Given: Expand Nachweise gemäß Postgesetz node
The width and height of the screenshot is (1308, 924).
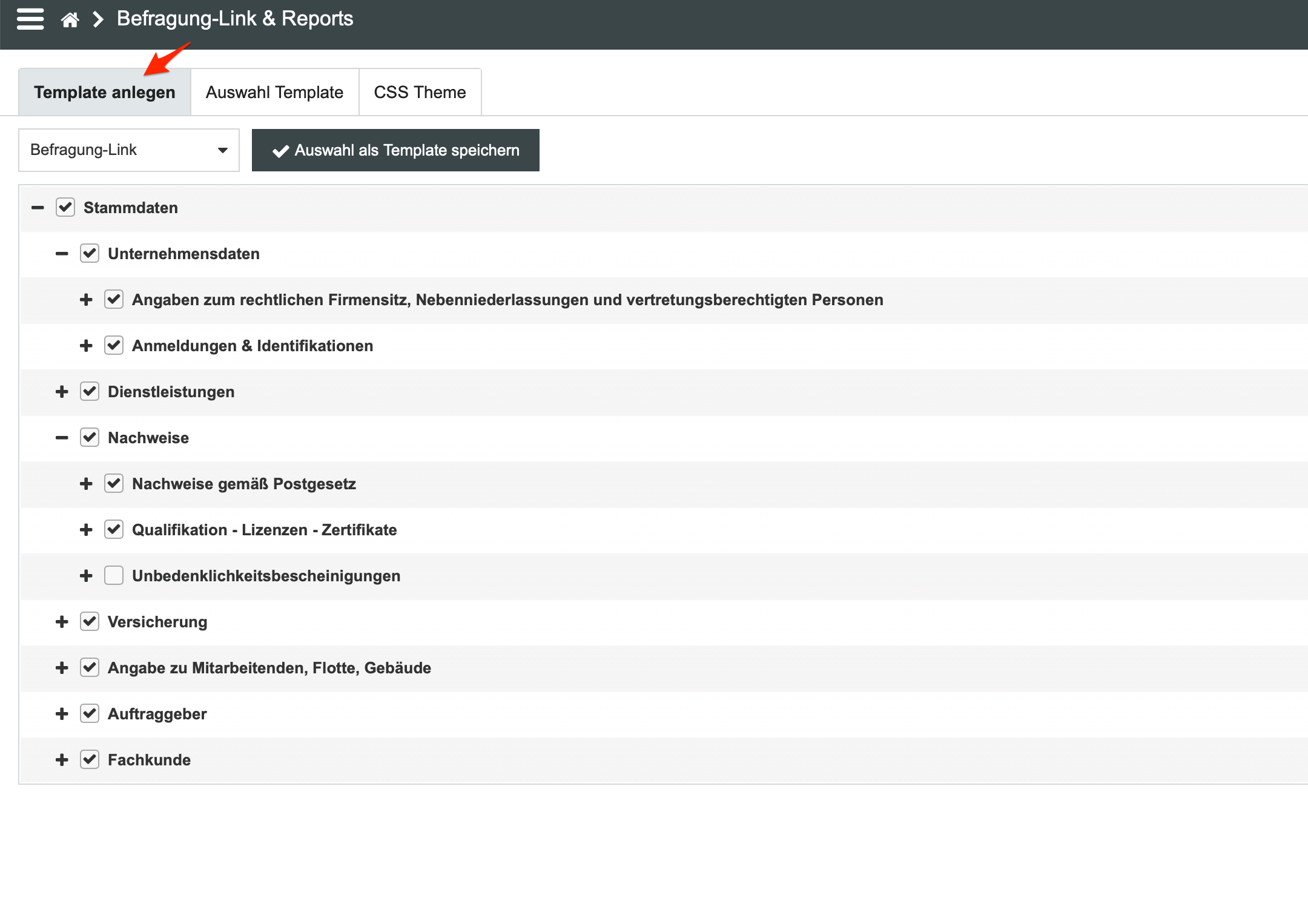Looking at the screenshot, I should (x=86, y=484).
